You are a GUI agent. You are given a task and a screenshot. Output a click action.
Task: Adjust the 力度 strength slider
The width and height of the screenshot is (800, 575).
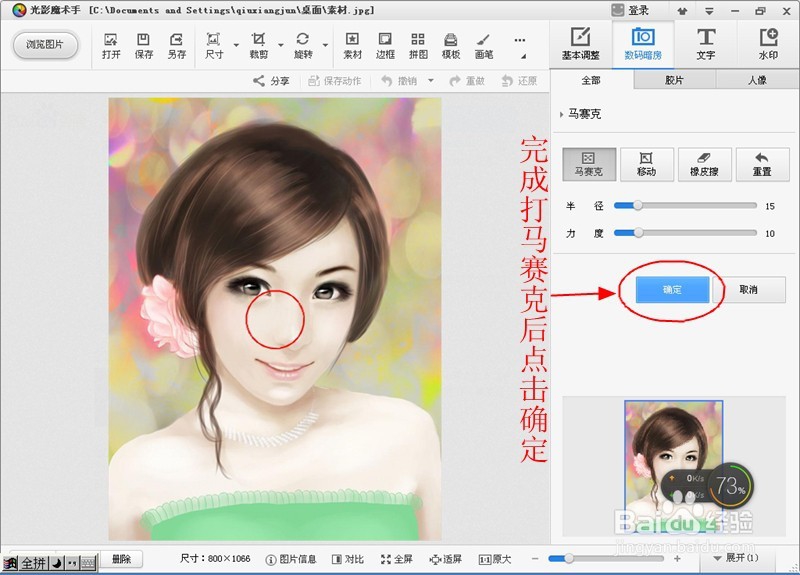685,233
